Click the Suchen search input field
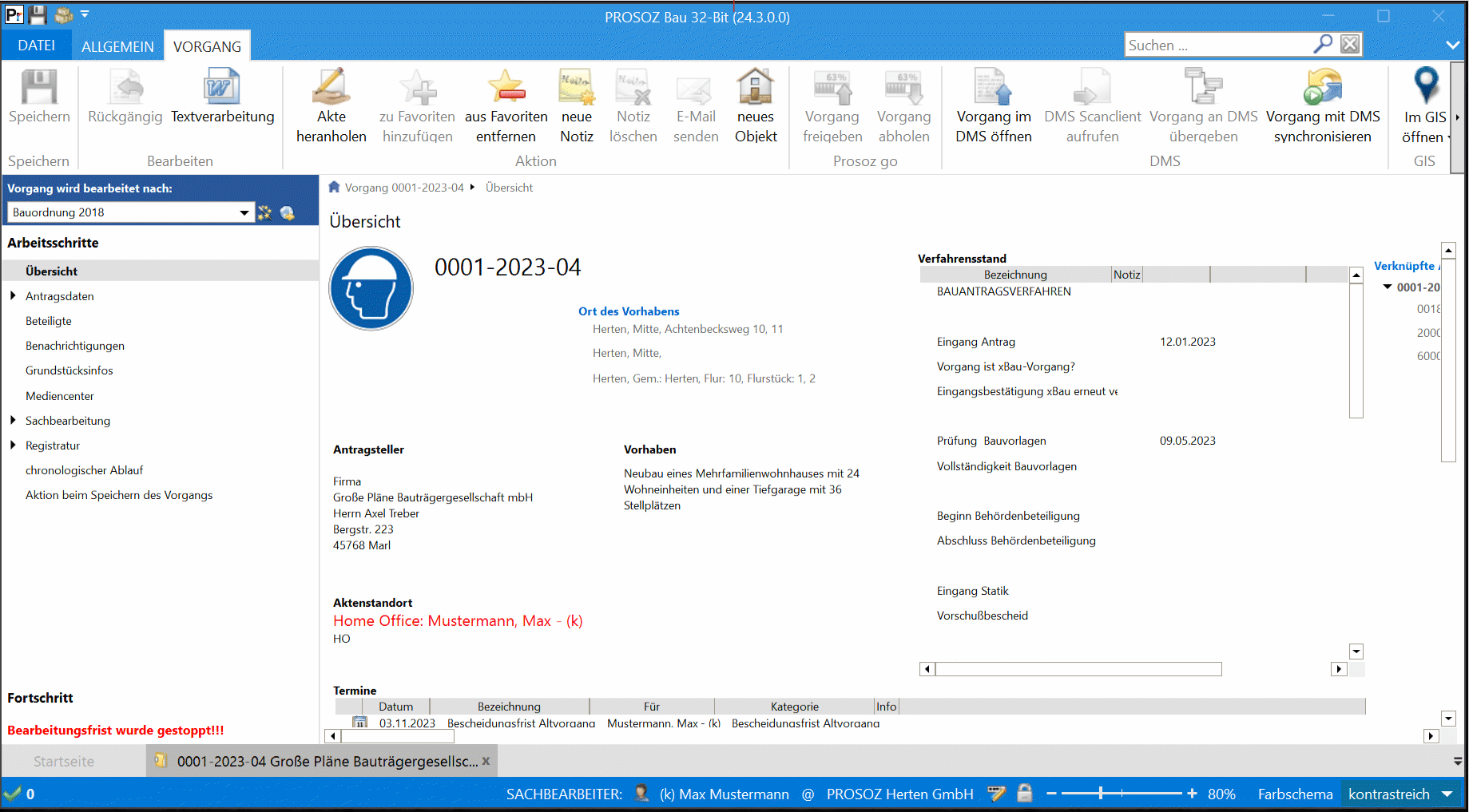Screen dimensions: 1469x812 click(x=1218, y=45)
